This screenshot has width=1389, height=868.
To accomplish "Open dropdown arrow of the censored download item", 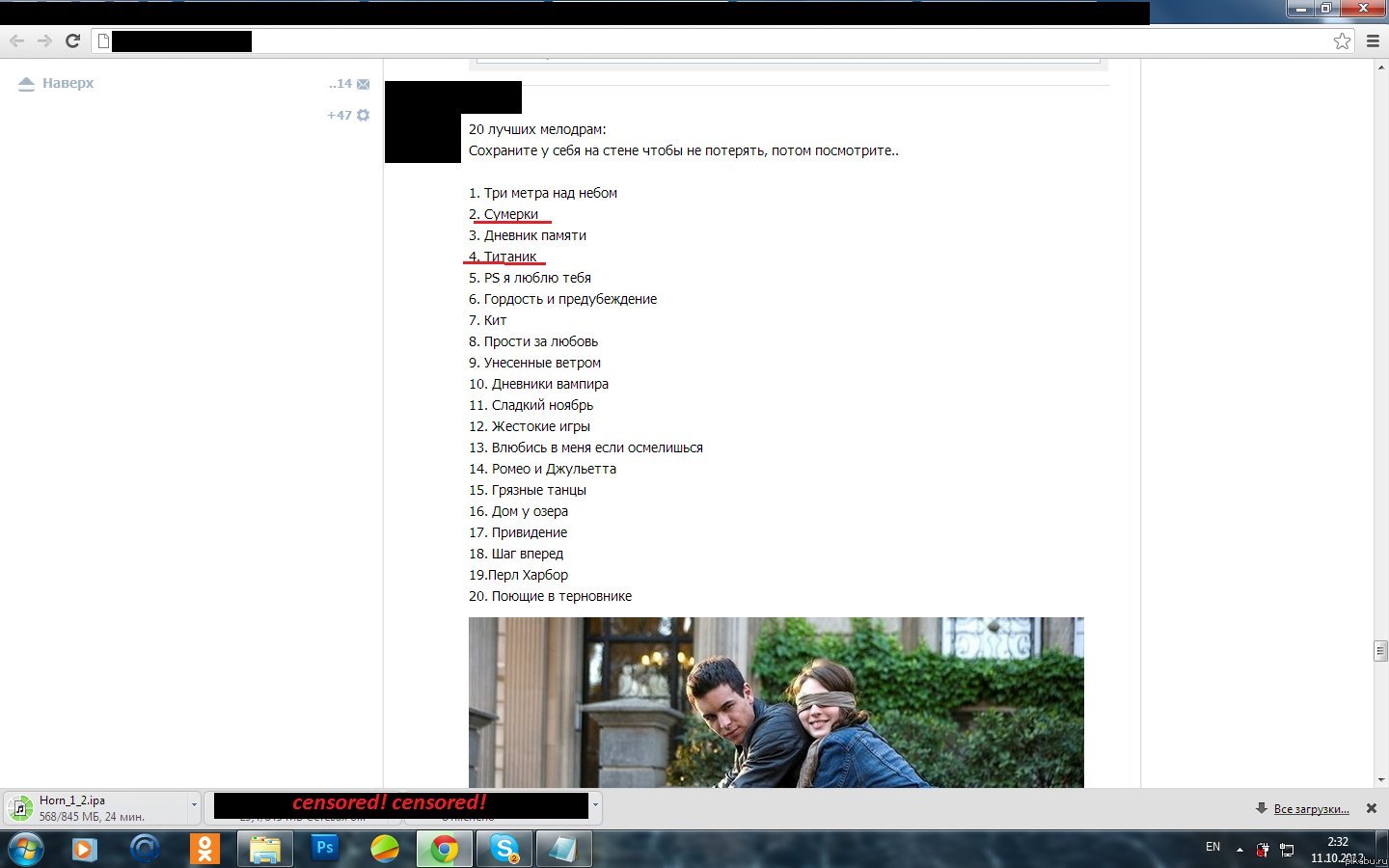I will pos(595,804).
